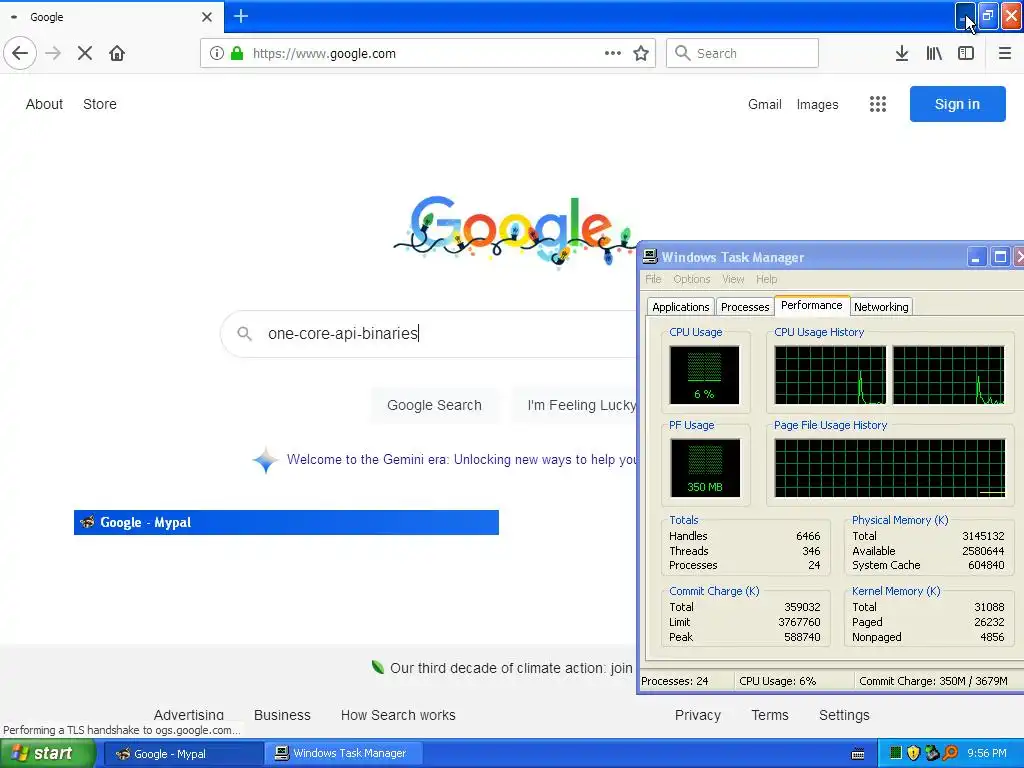Click the green padlock security icon

point(237,53)
